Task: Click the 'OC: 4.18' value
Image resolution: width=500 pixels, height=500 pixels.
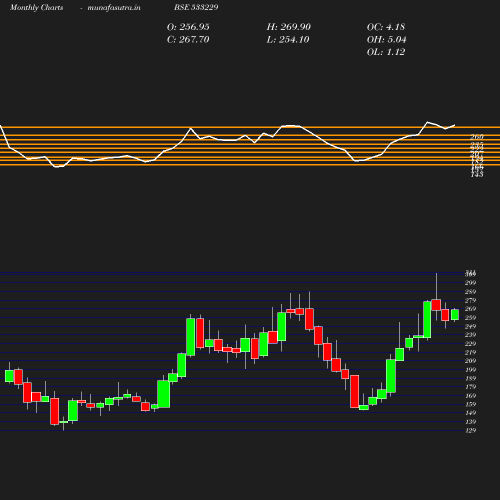Action: coord(386,27)
